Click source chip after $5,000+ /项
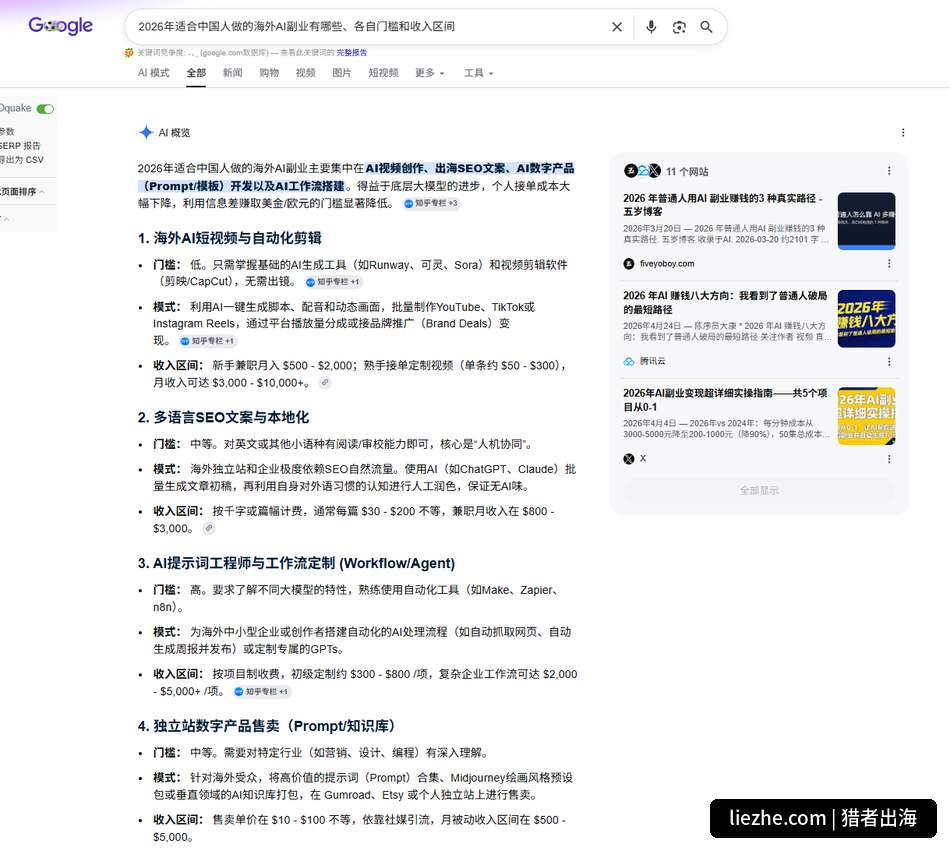The height and width of the screenshot is (851, 950). click(261, 691)
